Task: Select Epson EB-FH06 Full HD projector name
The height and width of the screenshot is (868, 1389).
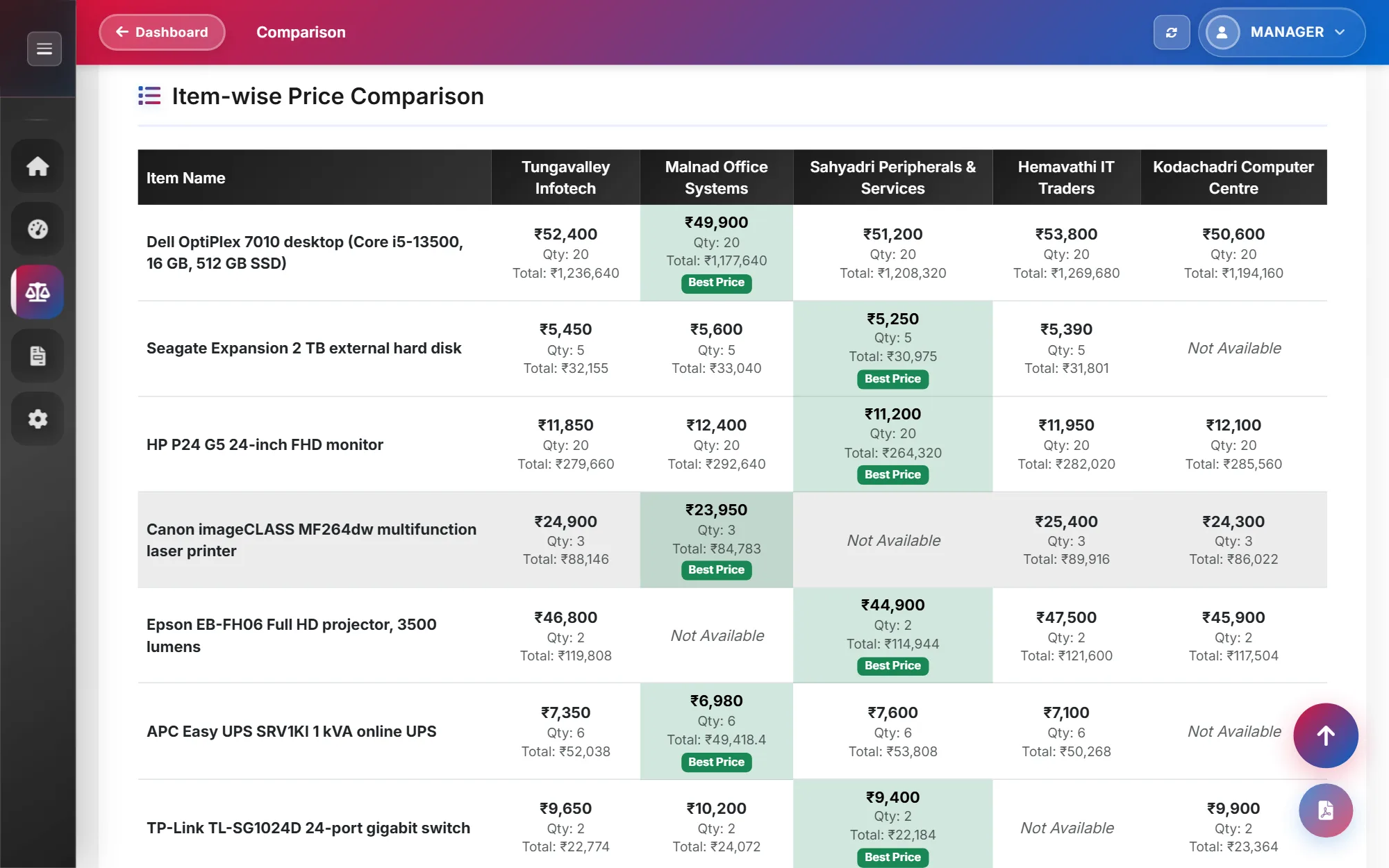Action: click(x=292, y=636)
